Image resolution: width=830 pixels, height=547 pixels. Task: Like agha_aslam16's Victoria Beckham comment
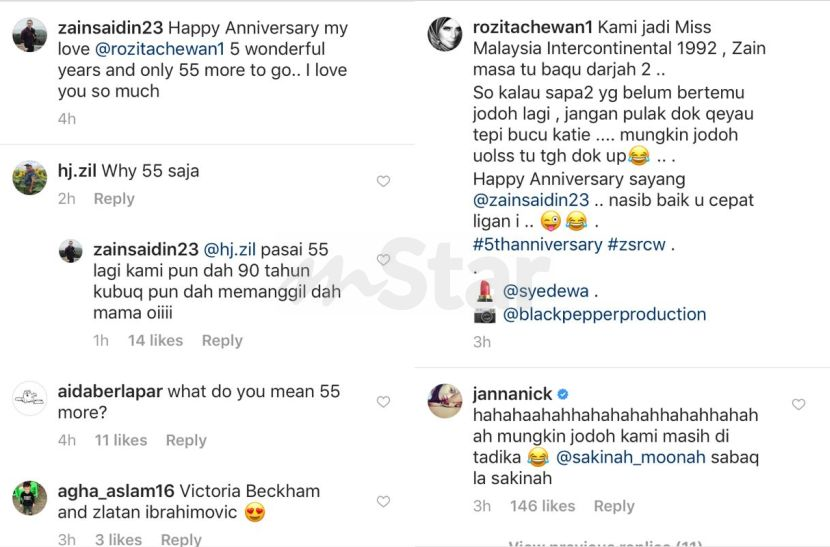coord(383,501)
